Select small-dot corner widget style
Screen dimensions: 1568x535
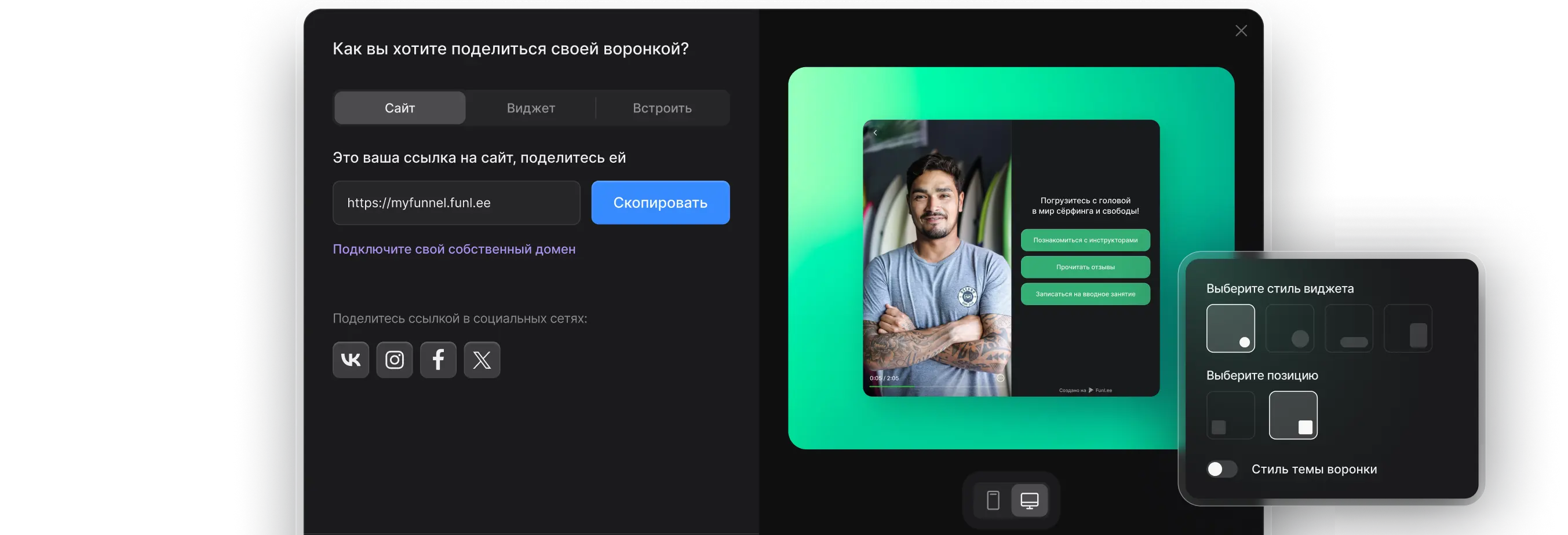click(x=1231, y=328)
